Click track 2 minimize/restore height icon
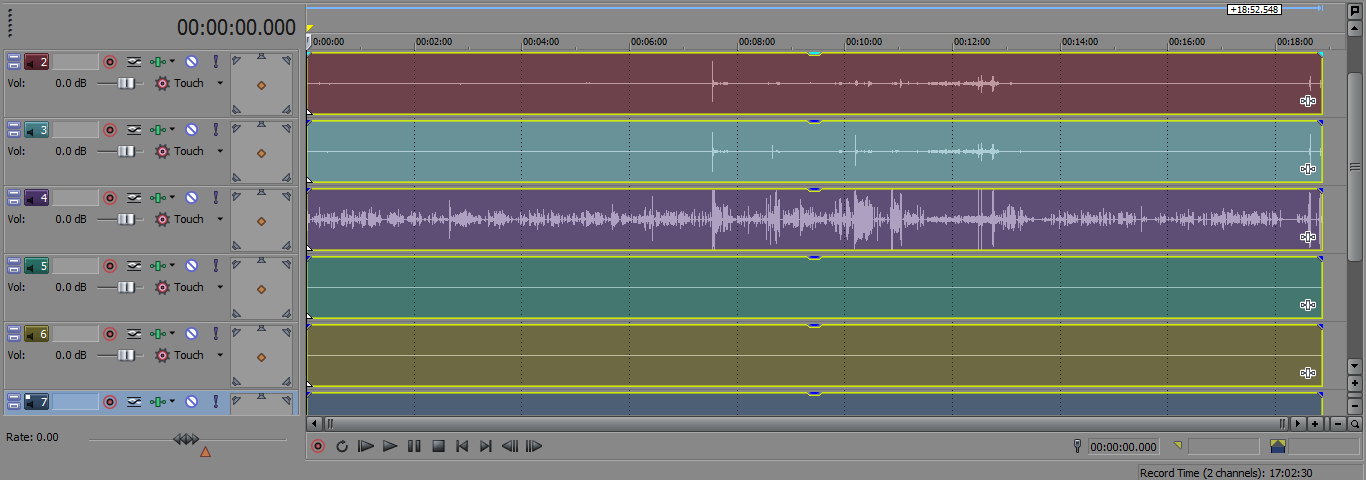The image size is (1366, 480). tap(14, 62)
